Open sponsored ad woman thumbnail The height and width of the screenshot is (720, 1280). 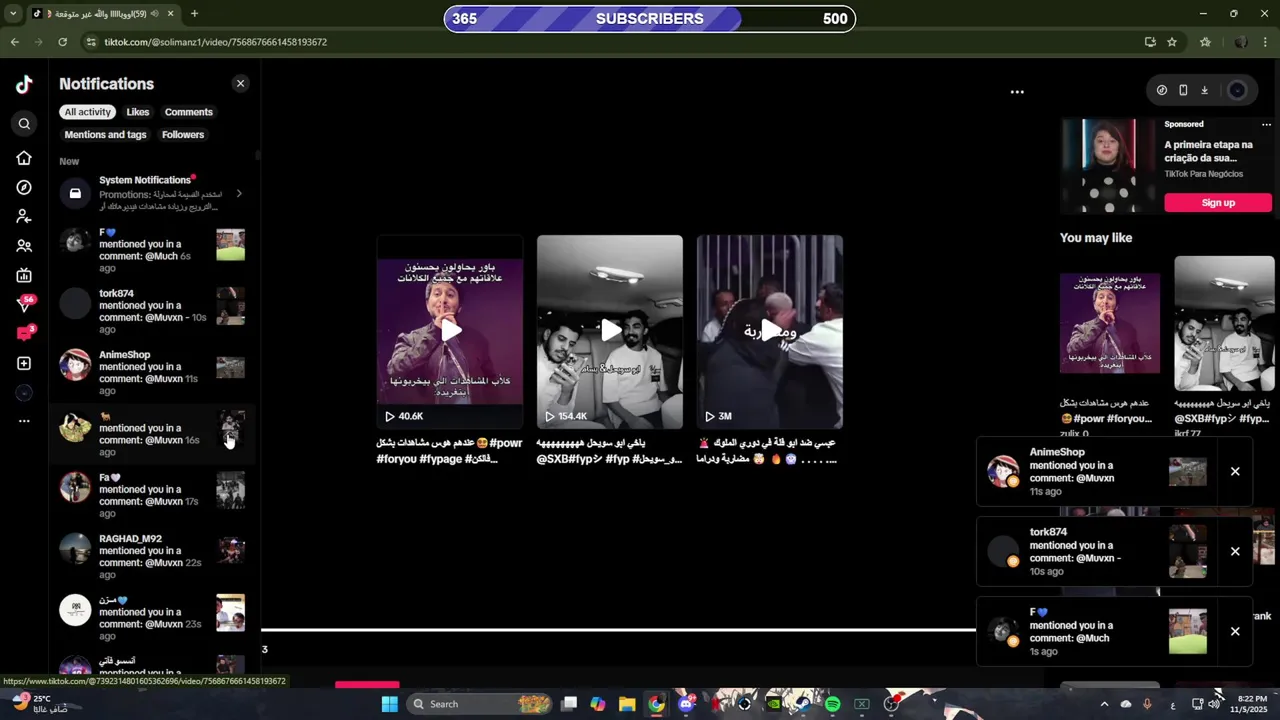tap(1109, 166)
